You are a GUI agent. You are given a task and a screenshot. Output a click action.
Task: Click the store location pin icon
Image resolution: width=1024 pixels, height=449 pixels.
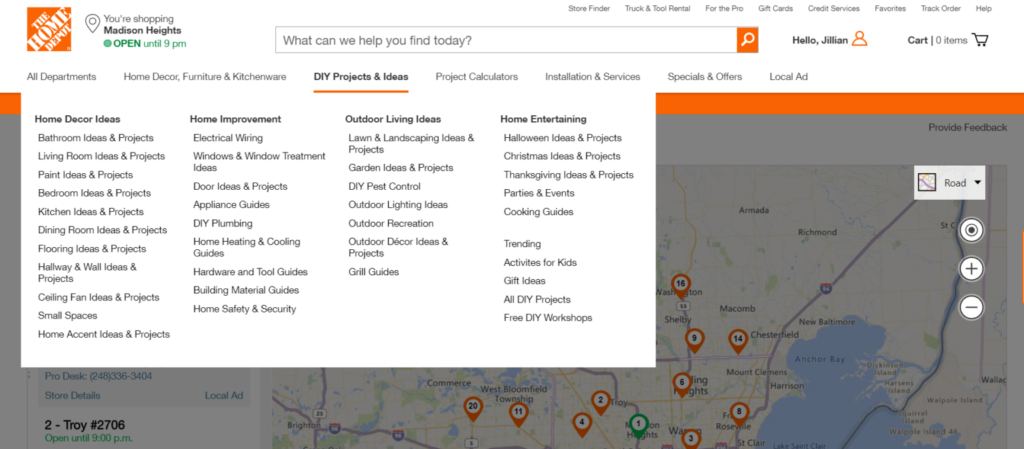pyautogui.click(x=92, y=23)
